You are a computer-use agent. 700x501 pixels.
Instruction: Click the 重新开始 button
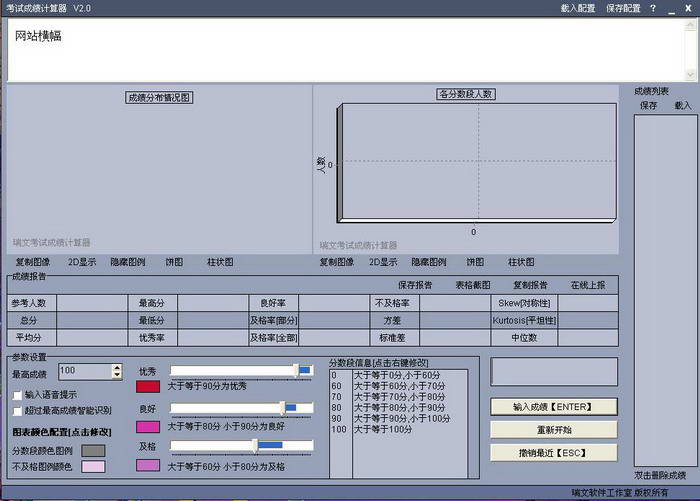(553, 429)
